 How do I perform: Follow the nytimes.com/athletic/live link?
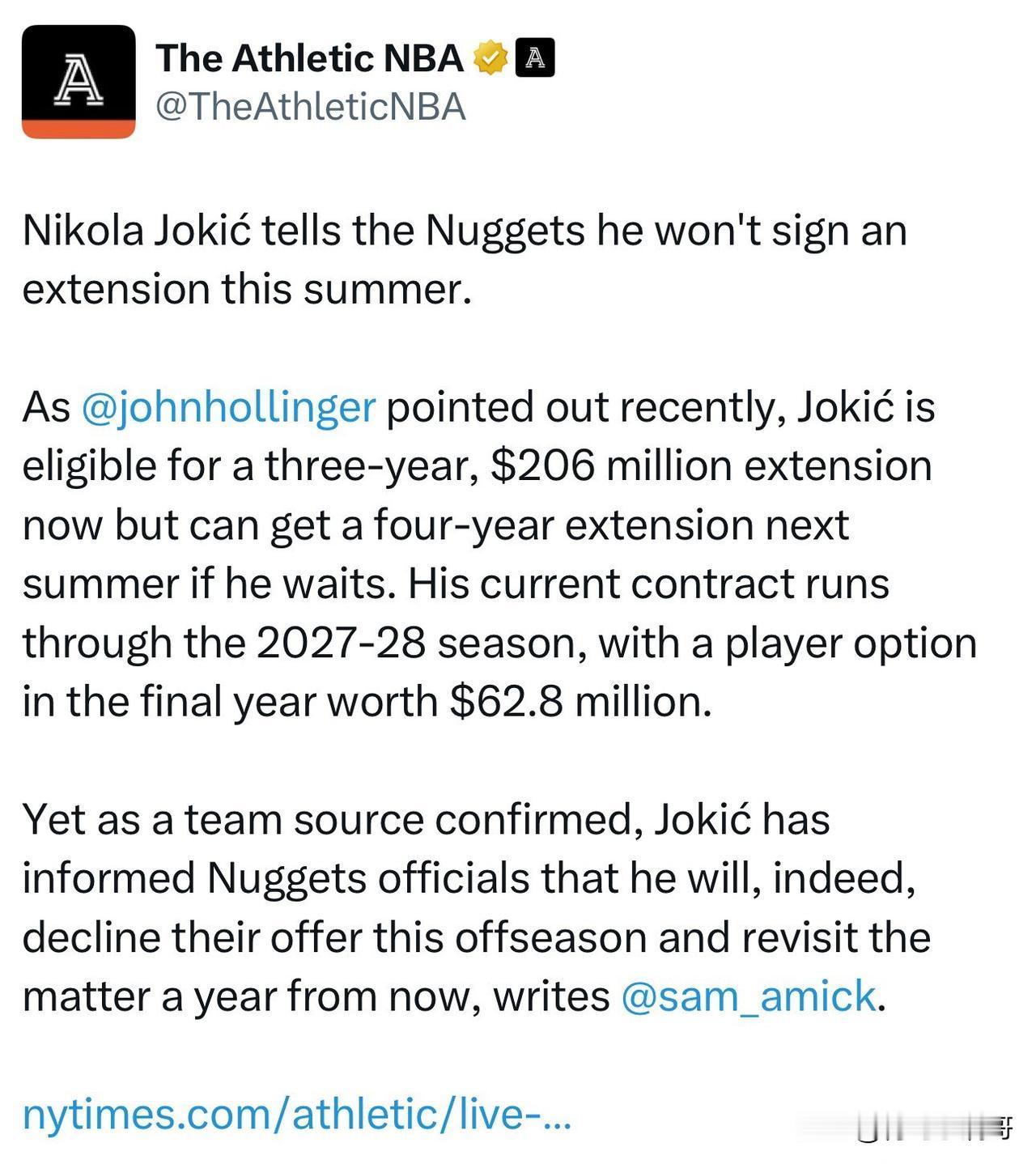(x=297, y=1114)
